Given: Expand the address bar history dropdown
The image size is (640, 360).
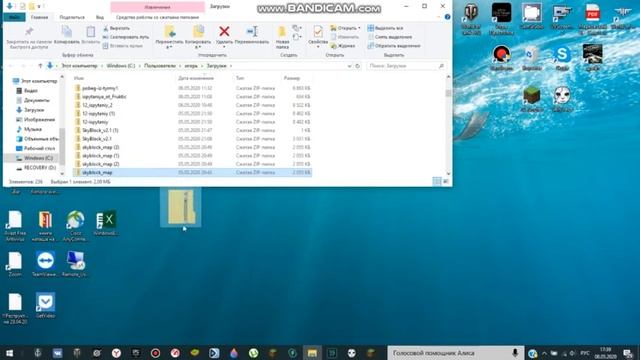Looking at the screenshot, I should pyautogui.click(x=349, y=66).
